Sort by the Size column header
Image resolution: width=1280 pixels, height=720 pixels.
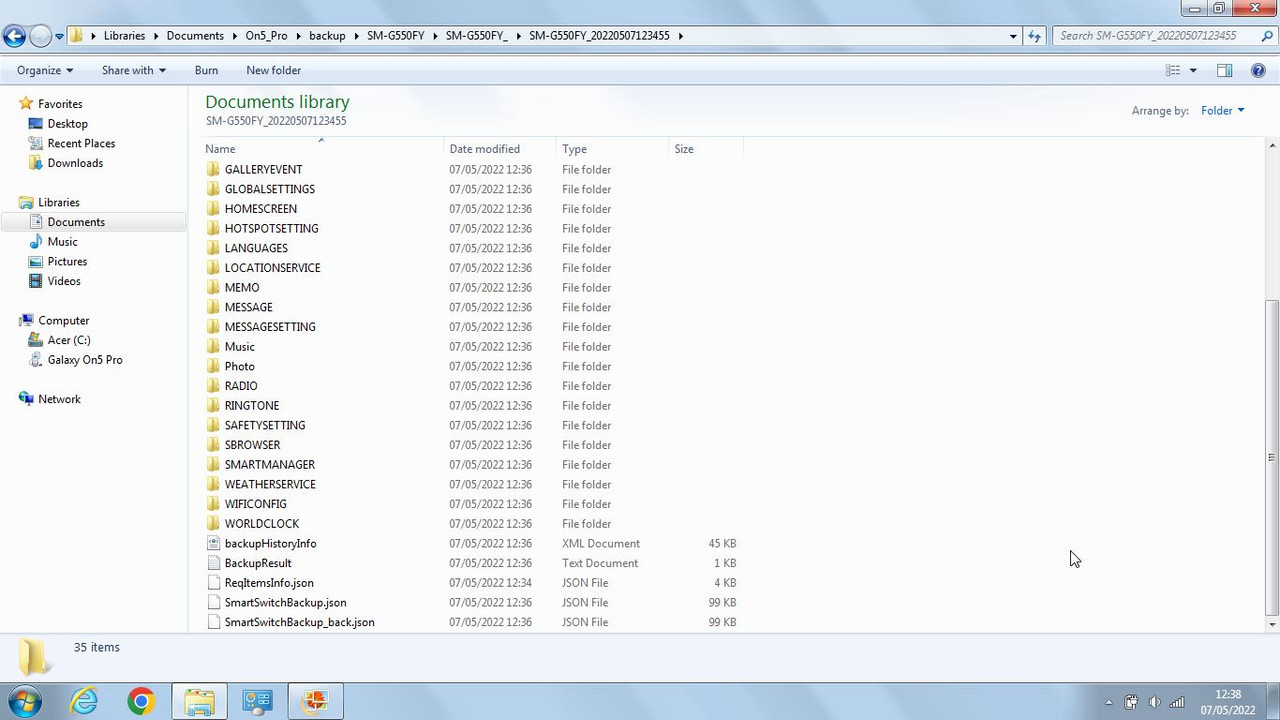pos(705,149)
